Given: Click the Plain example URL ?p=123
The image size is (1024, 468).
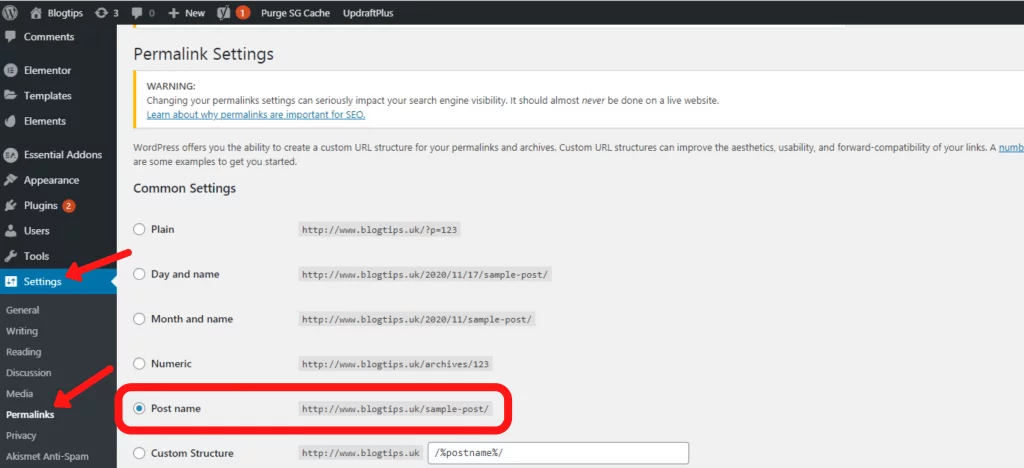Looking at the screenshot, I should pos(379,230).
